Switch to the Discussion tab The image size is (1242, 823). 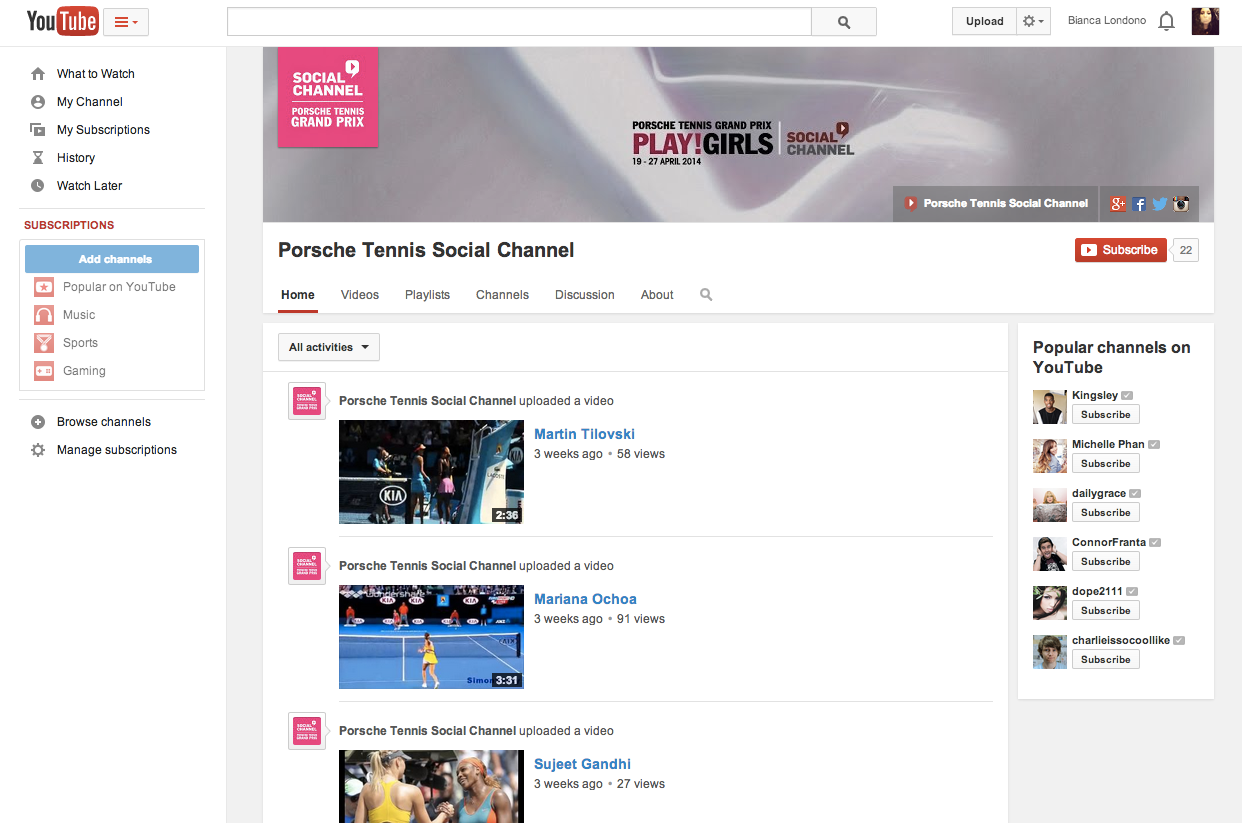click(585, 295)
